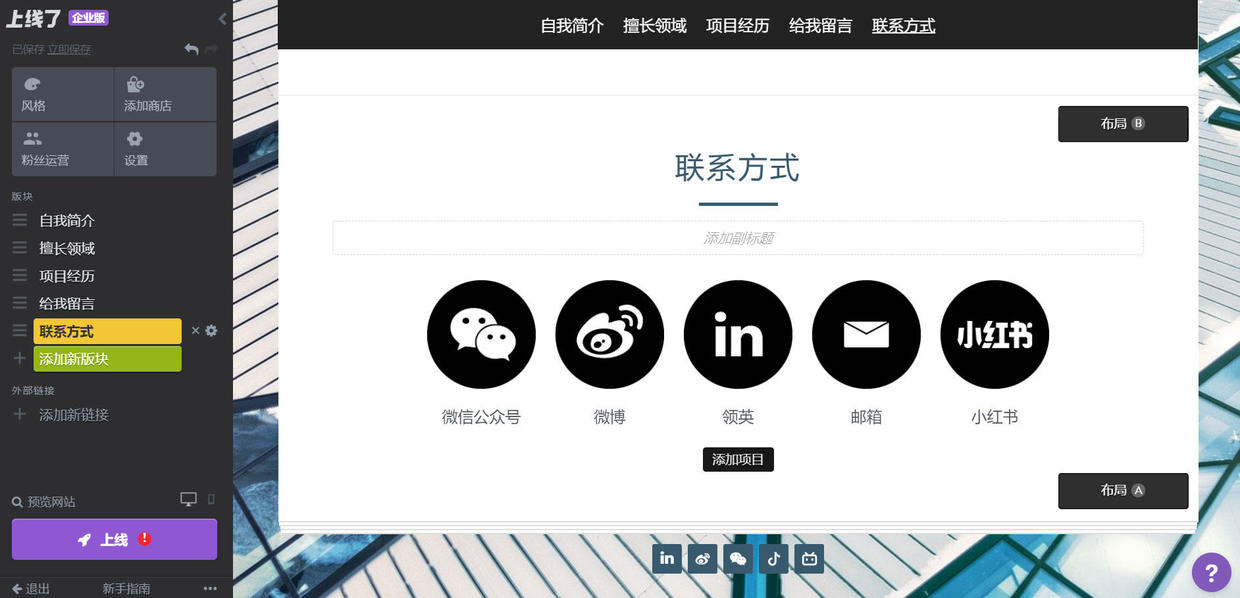Image resolution: width=1240 pixels, height=598 pixels.
Task: Open the 项目经历 navigation tab
Action: tap(738, 27)
